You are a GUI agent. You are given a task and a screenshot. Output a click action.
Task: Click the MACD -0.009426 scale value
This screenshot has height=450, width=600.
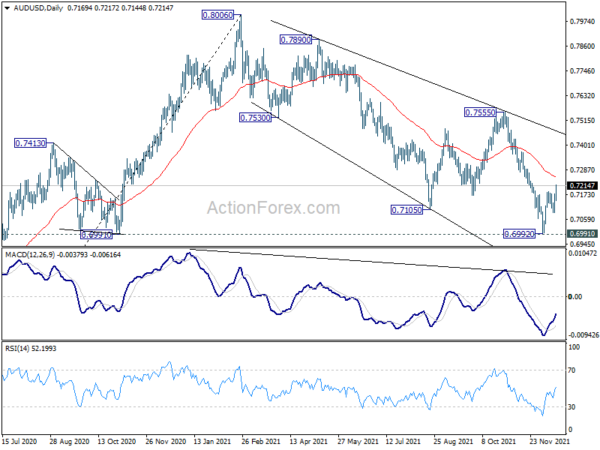(x=583, y=335)
